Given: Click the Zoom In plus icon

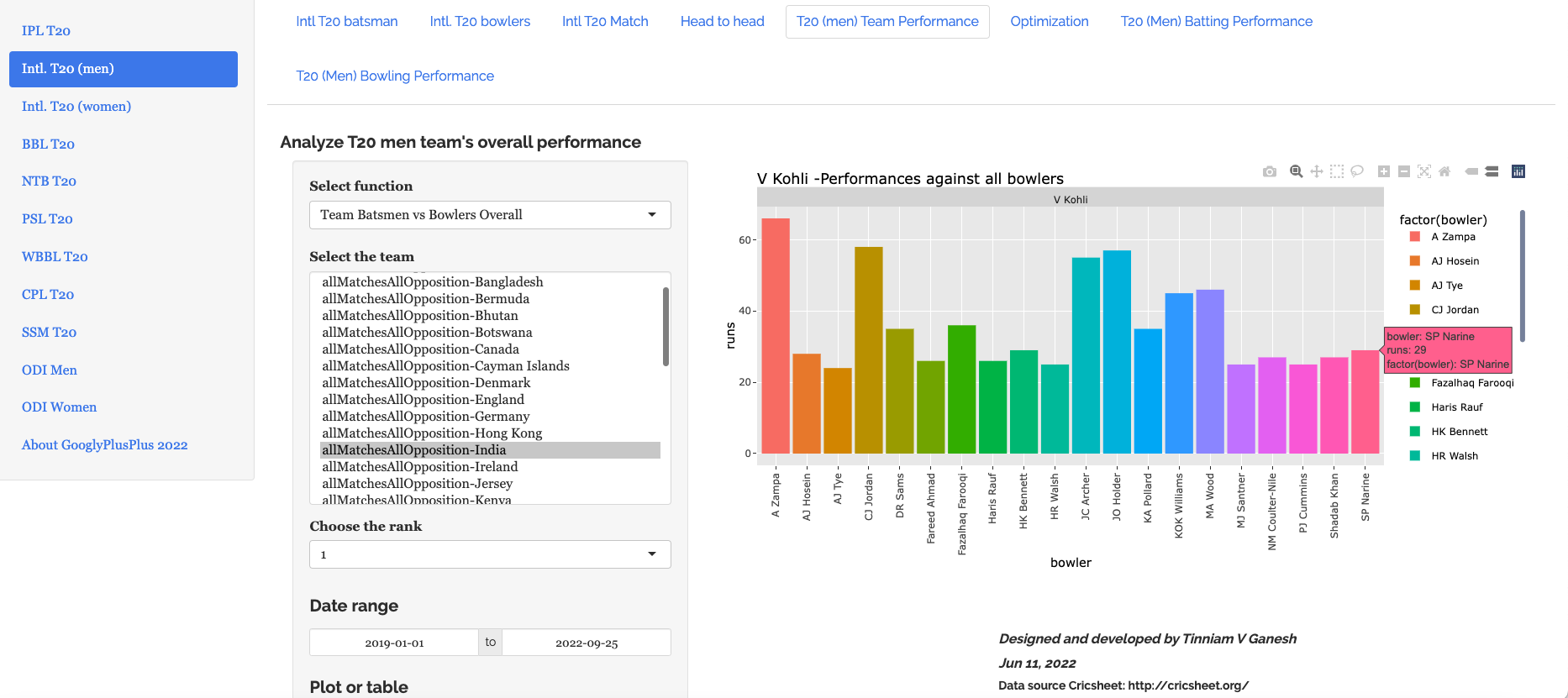Looking at the screenshot, I should [1383, 171].
